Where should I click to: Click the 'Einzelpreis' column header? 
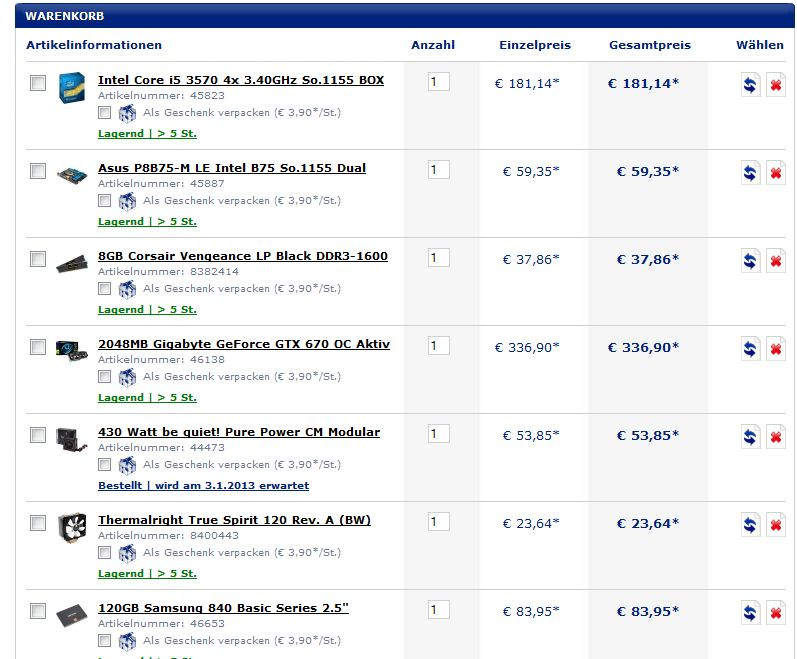coord(535,45)
